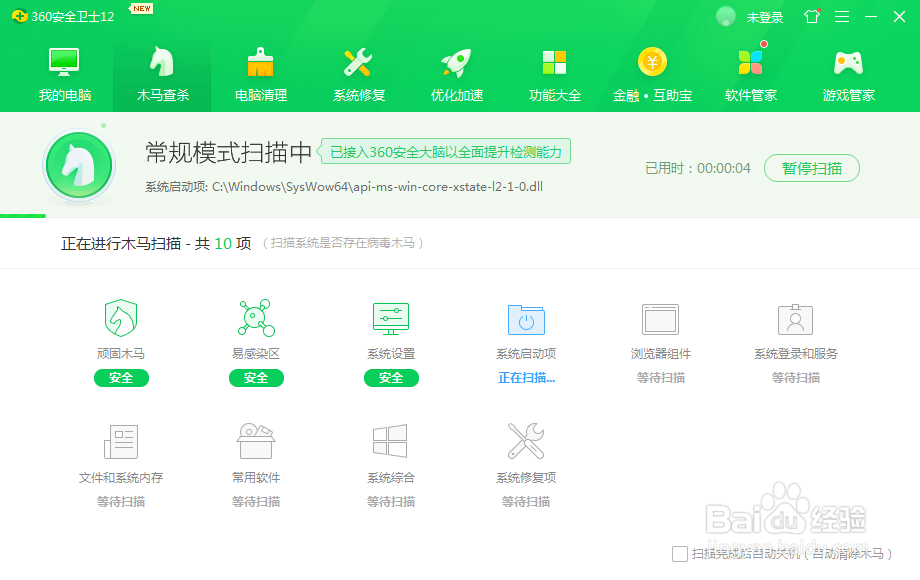Click 安全 badge under 易感染区

[x=256, y=378]
